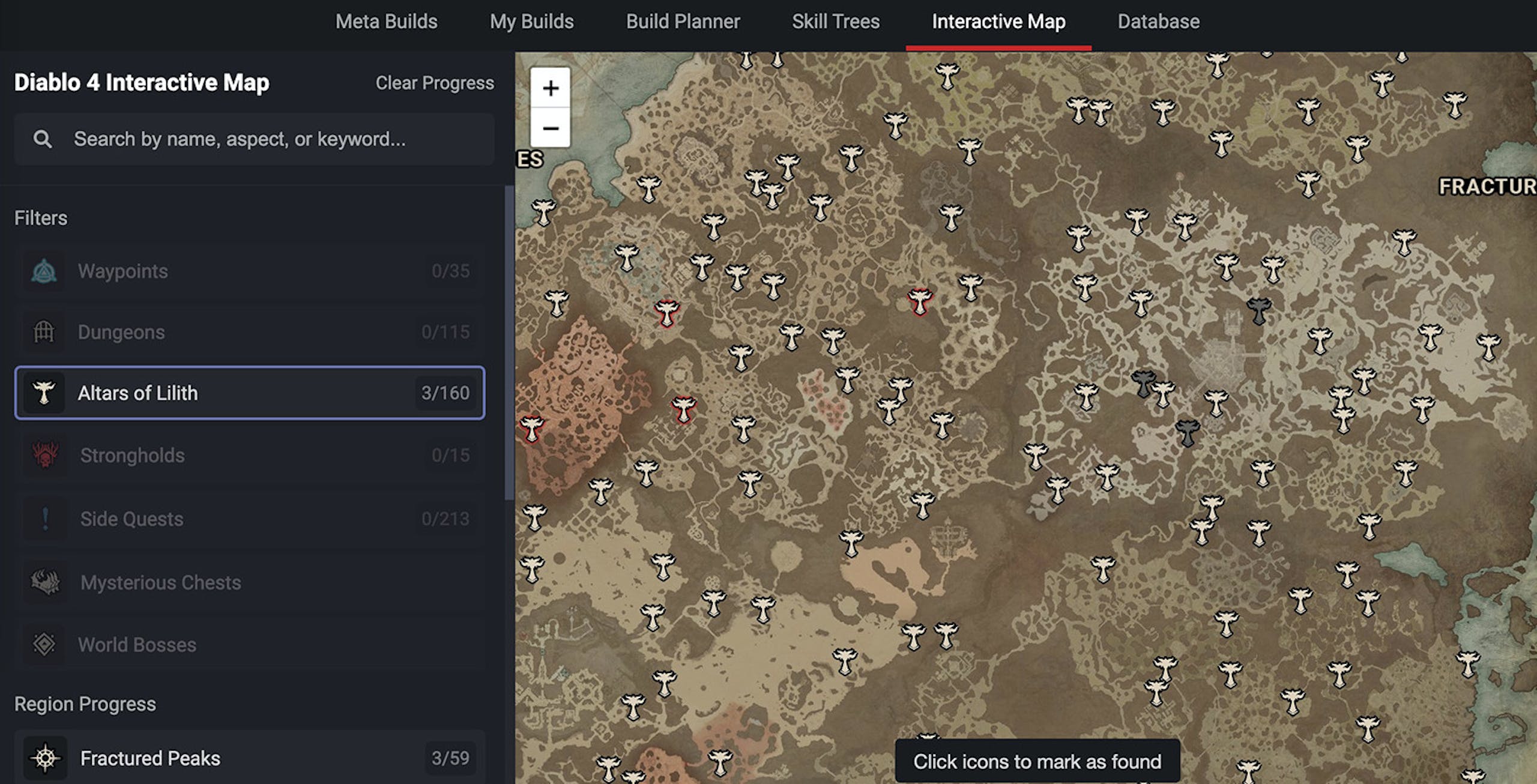Click the Filters section heading
The image size is (1537, 784).
tap(41, 218)
